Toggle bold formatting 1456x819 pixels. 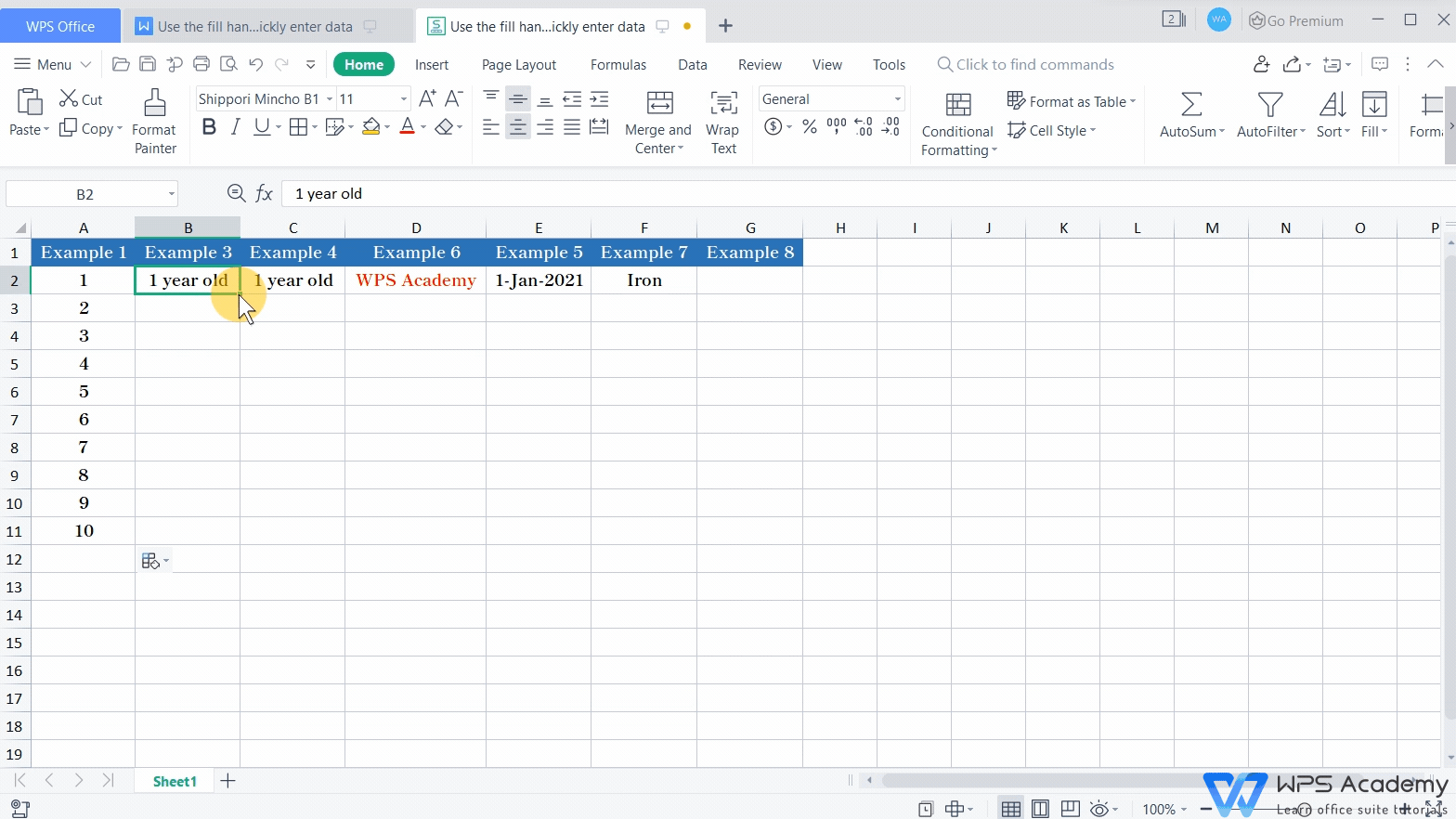(x=209, y=127)
